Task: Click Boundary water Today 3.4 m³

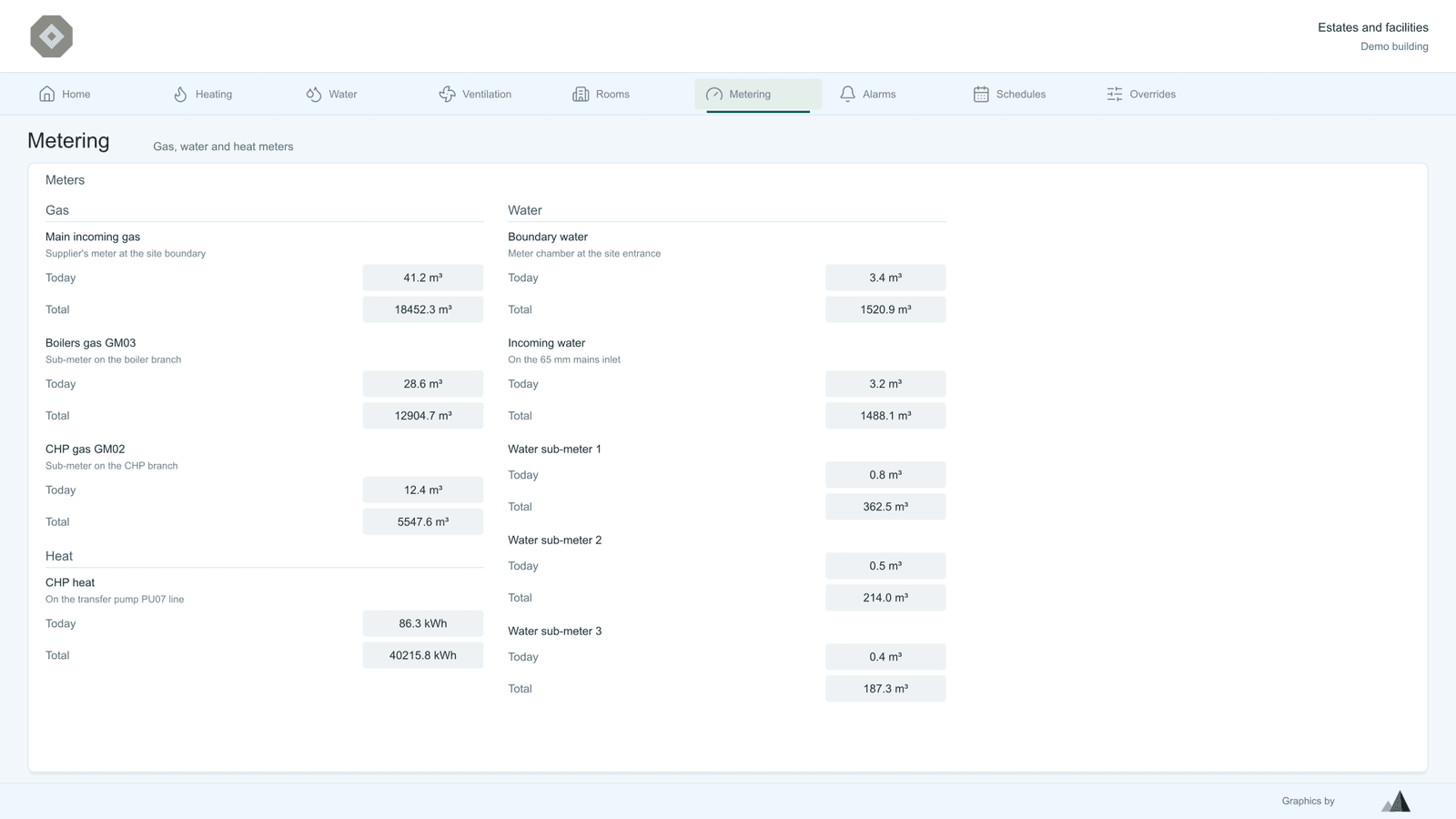Action: [x=885, y=278]
